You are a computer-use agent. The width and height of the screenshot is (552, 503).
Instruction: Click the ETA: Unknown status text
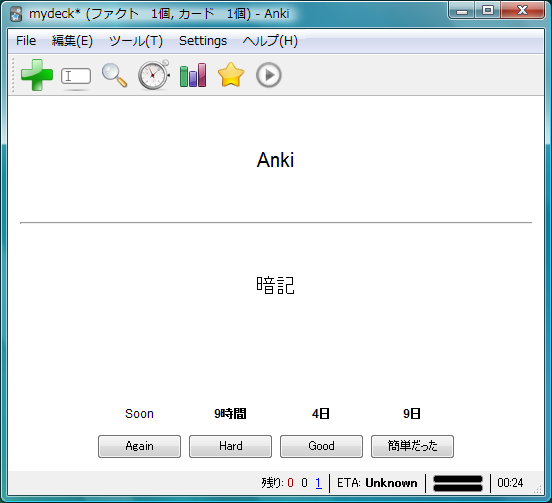[x=377, y=483]
